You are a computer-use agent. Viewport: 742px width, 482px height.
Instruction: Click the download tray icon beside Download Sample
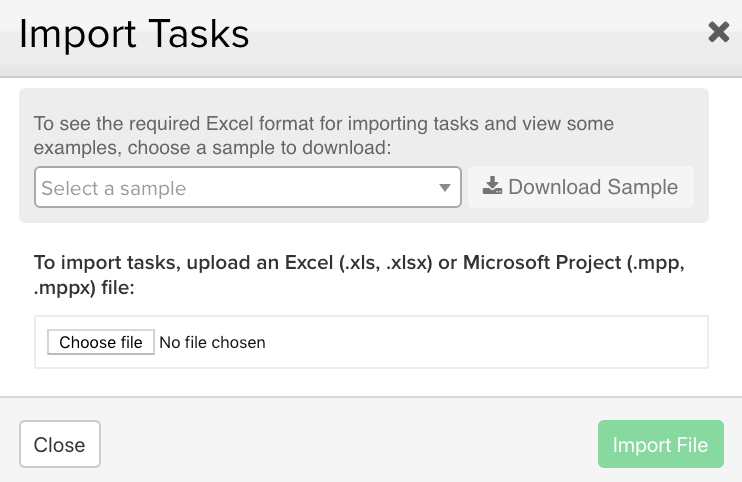pyautogui.click(x=492, y=186)
